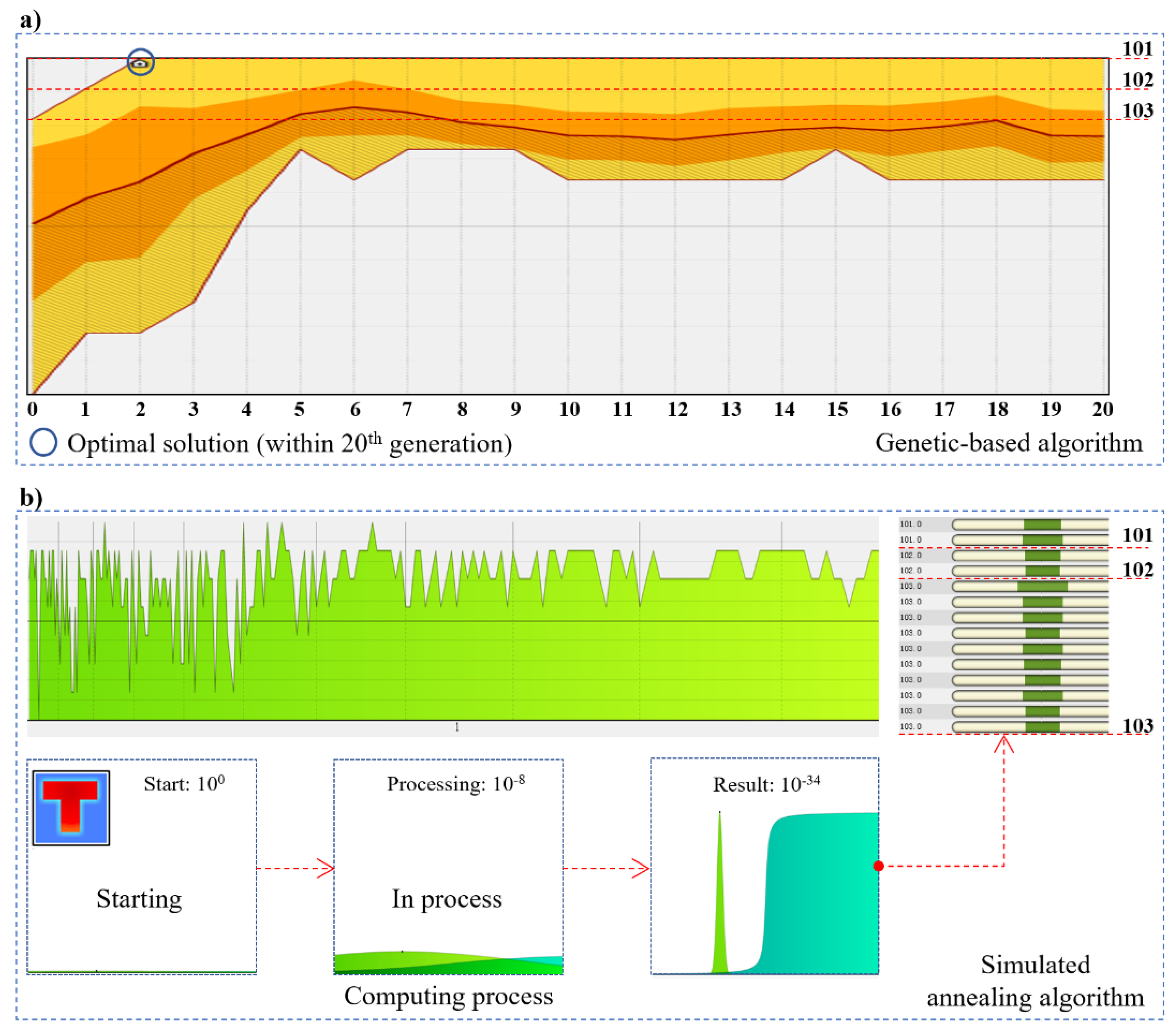Screen dimensions: 1176x1031
Task: Click the legend circle before 'Optimal solution'
Action: point(44,443)
